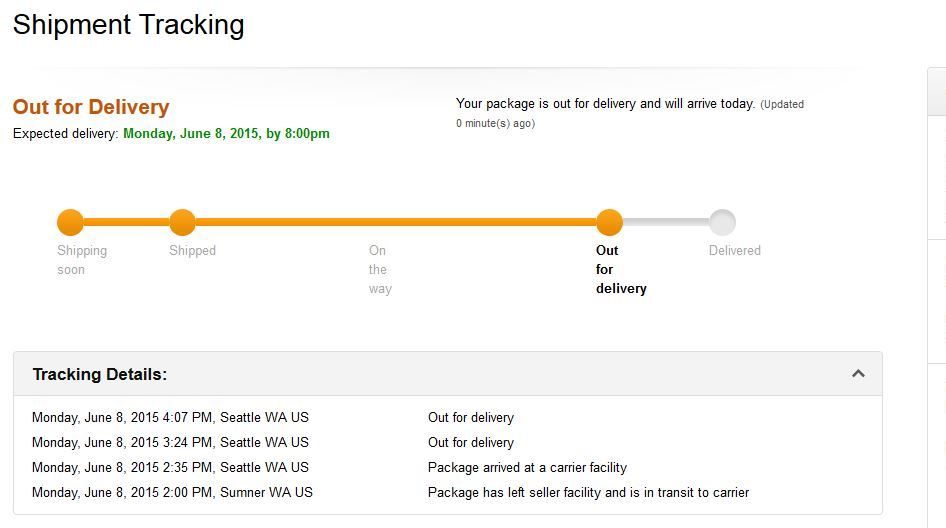The width and height of the screenshot is (946, 528).
Task: Click the Shipment Tracking page heading
Action: (128, 25)
